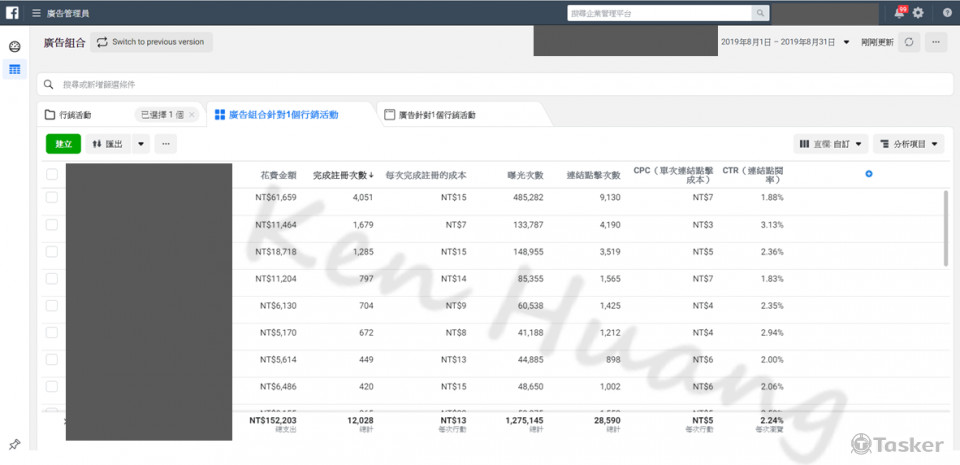960x465 pixels.
Task: Click the grid icon of 廣告組合 tab
Action: tap(220, 114)
